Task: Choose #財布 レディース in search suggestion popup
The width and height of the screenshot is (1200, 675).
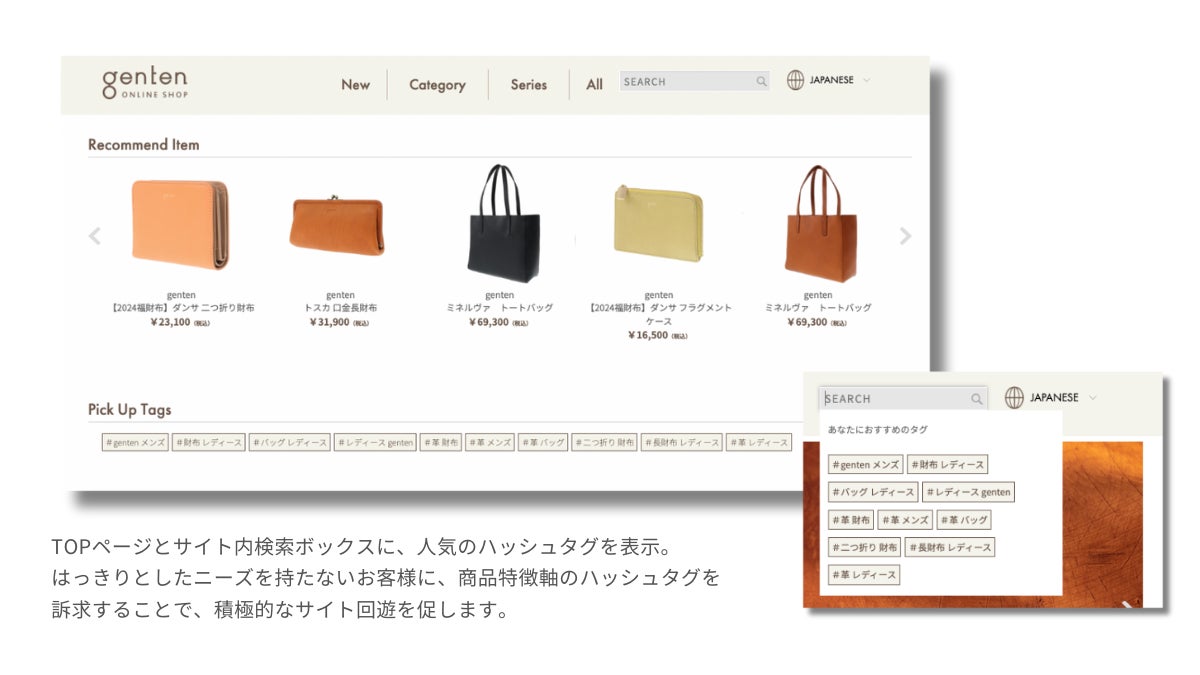Action: [x=947, y=465]
